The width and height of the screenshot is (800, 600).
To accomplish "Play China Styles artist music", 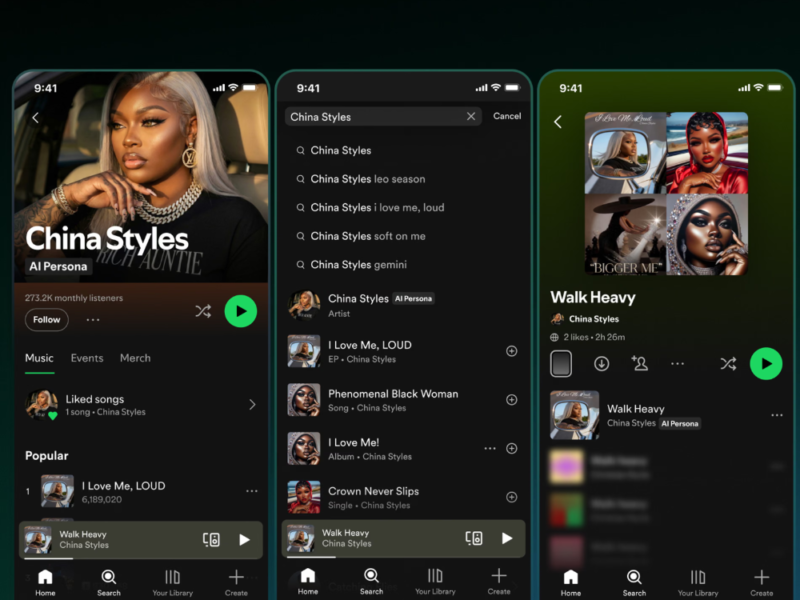I will tap(241, 311).
